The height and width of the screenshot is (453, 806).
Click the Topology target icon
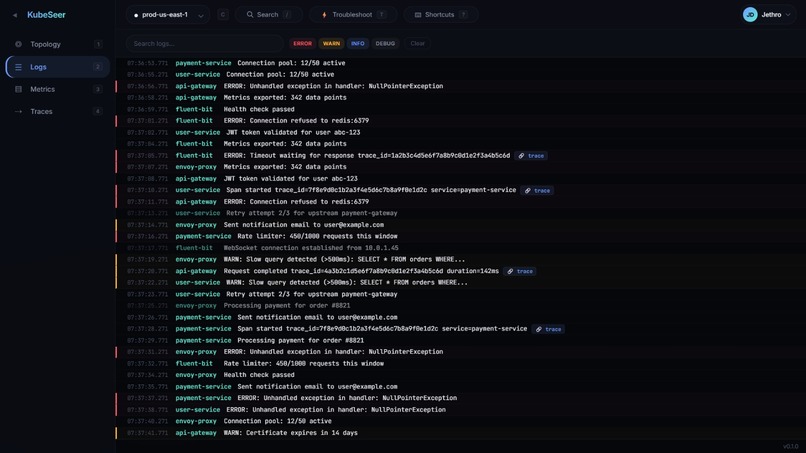pyautogui.click(x=19, y=44)
